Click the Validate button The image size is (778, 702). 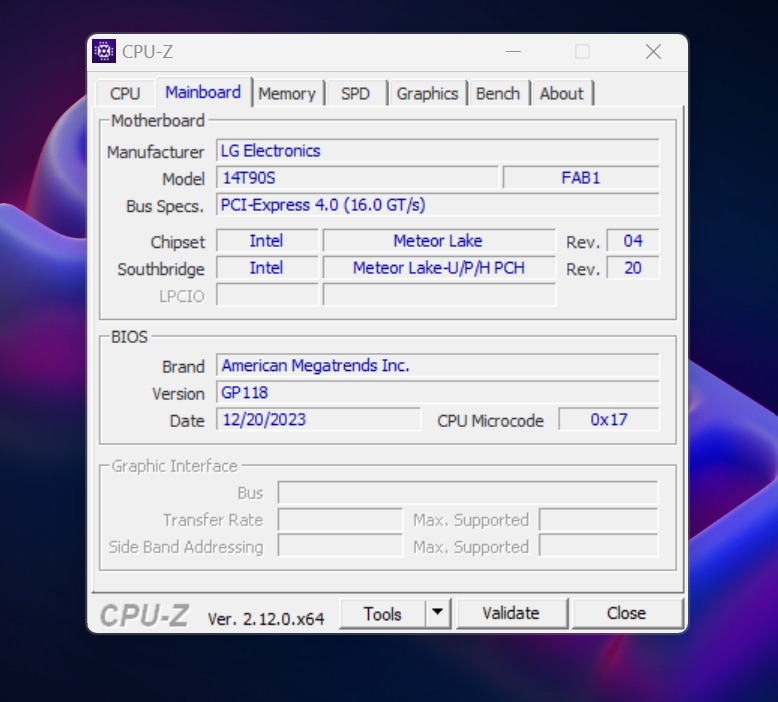(511, 613)
